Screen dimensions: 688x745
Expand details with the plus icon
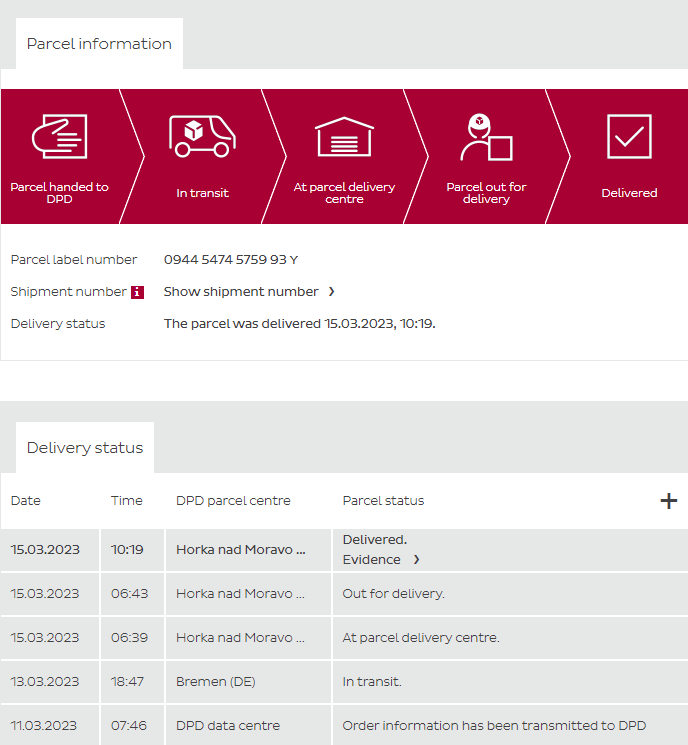(x=669, y=501)
